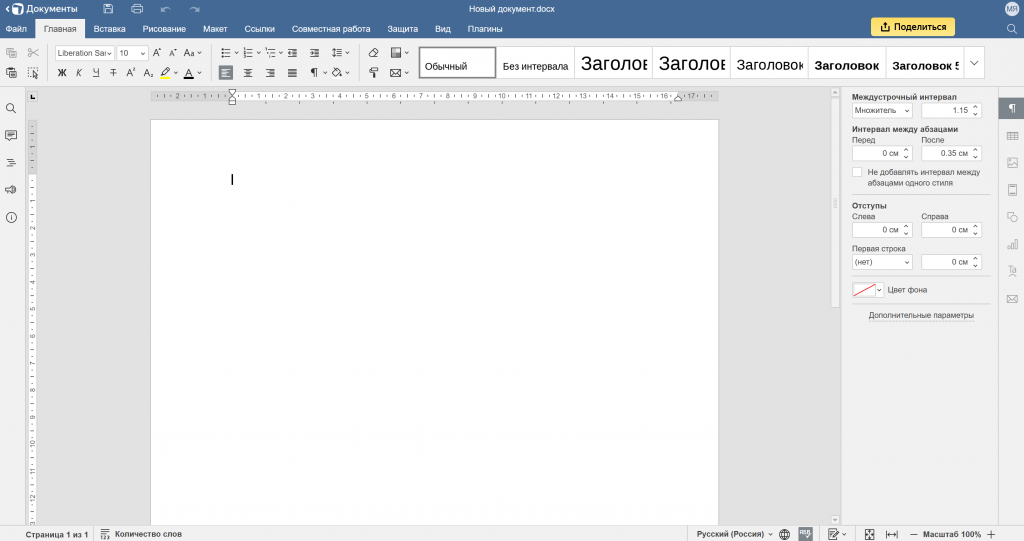
Task: Open the comments panel in left sidebar
Action: click(11, 135)
